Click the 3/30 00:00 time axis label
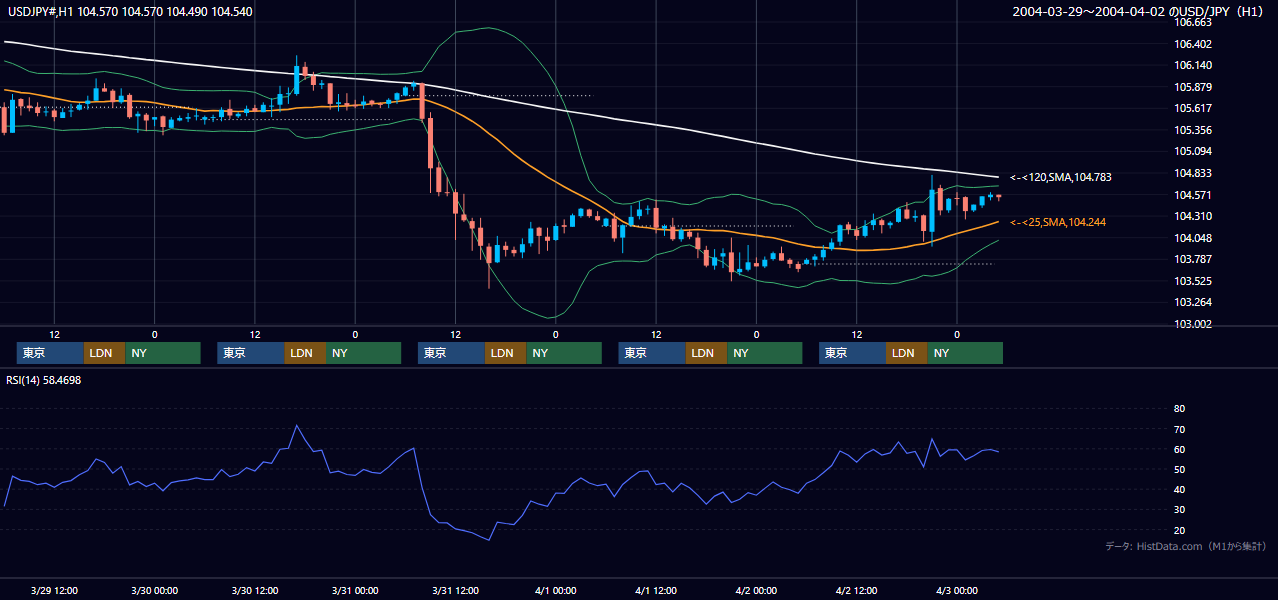Viewport: 1278px width, 600px height. click(155, 590)
